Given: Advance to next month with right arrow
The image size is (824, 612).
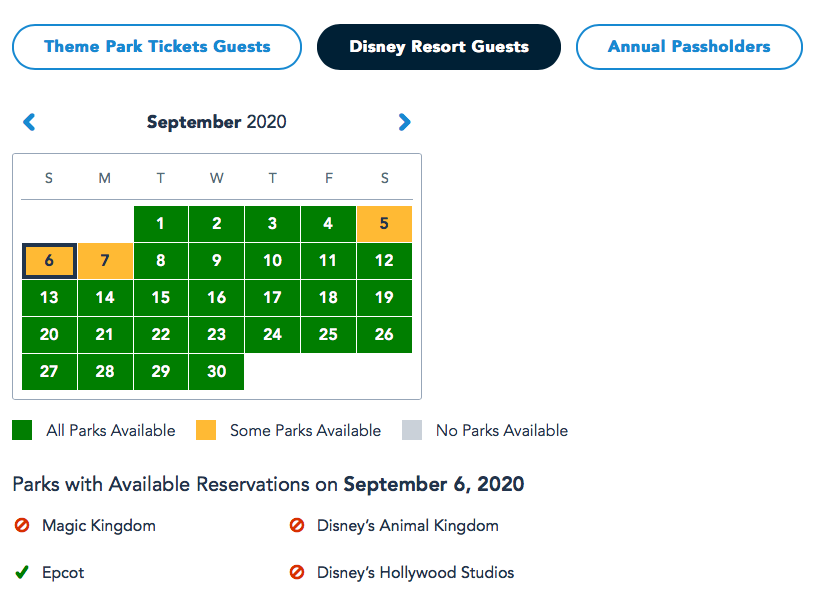Looking at the screenshot, I should 404,122.
